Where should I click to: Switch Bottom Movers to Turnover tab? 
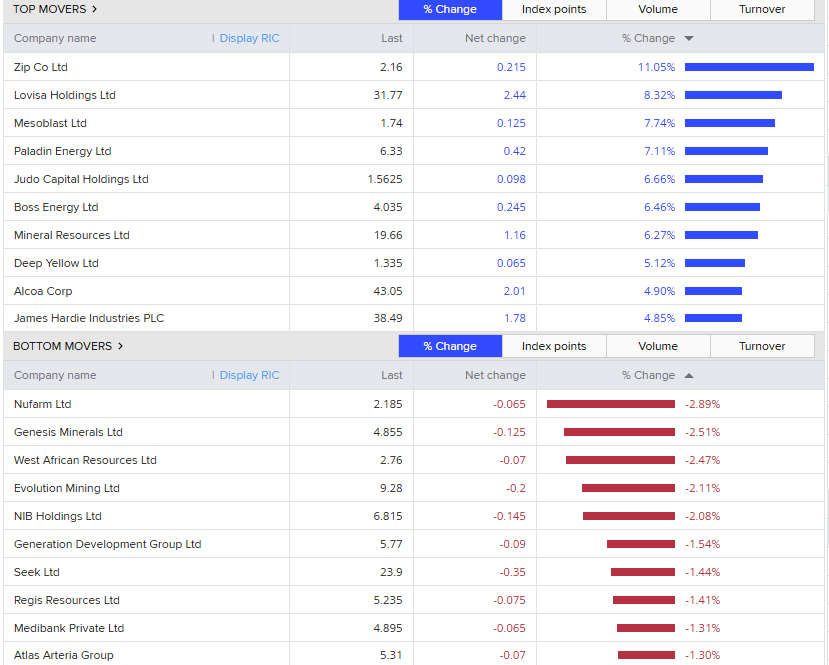click(x=762, y=346)
